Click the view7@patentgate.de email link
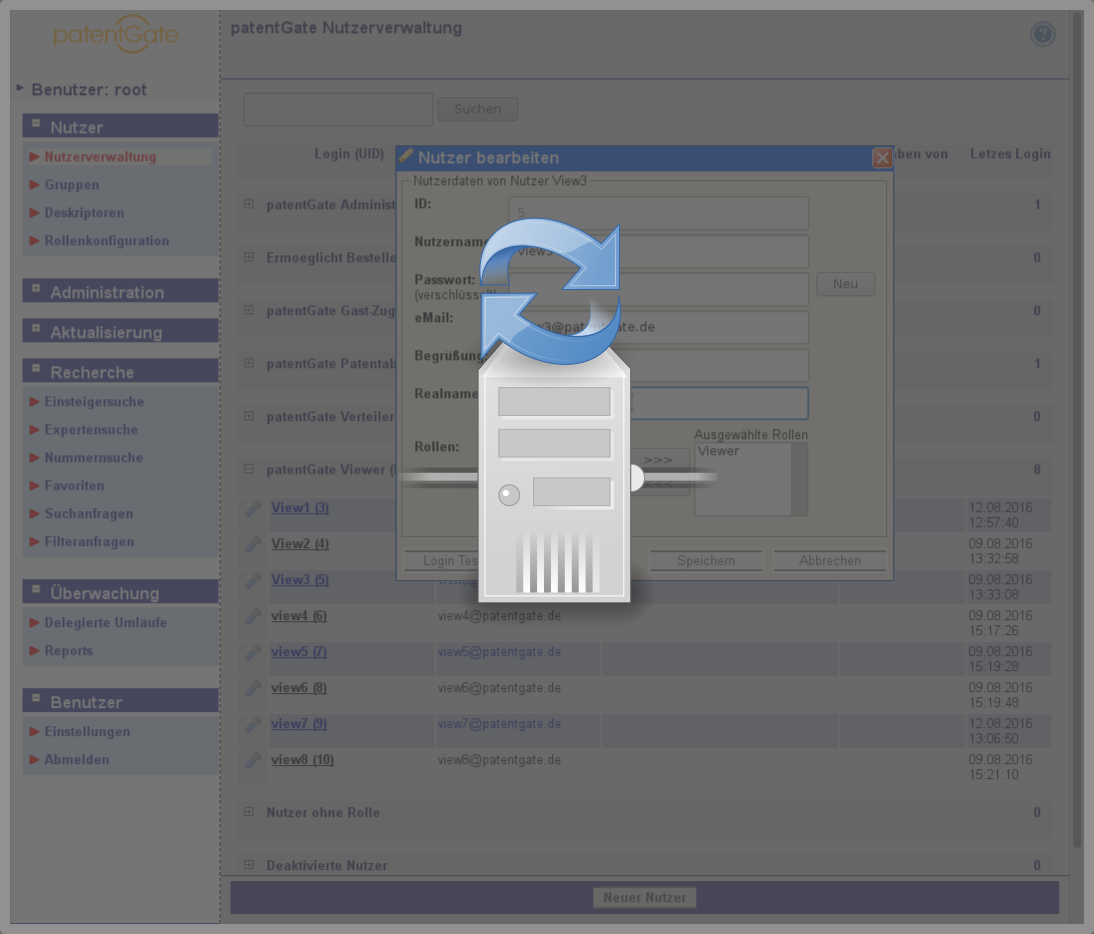Viewport: 1094px width, 934px height. pyautogui.click(x=500, y=723)
